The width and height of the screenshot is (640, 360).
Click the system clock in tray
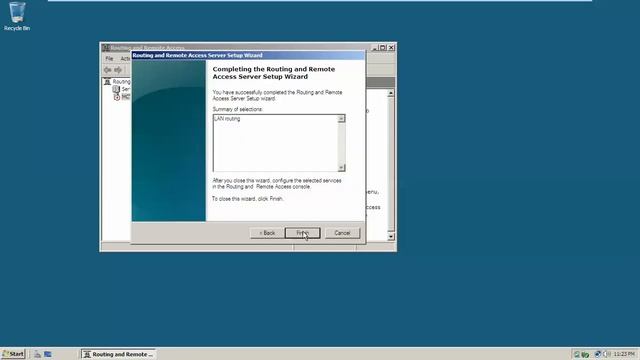pyautogui.click(x=624, y=354)
